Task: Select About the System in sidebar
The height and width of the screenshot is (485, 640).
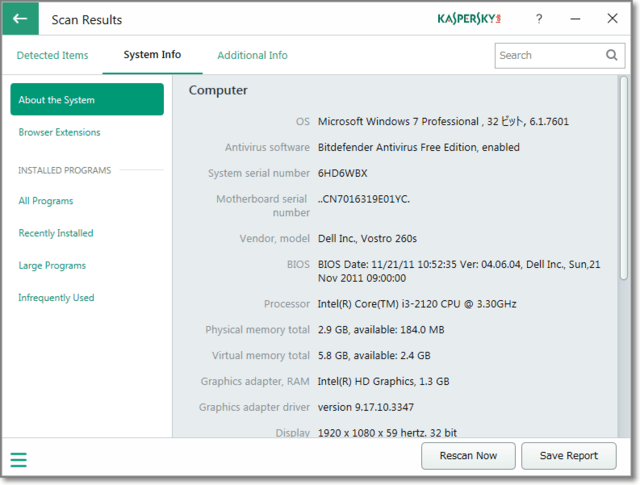Action: [87, 100]
